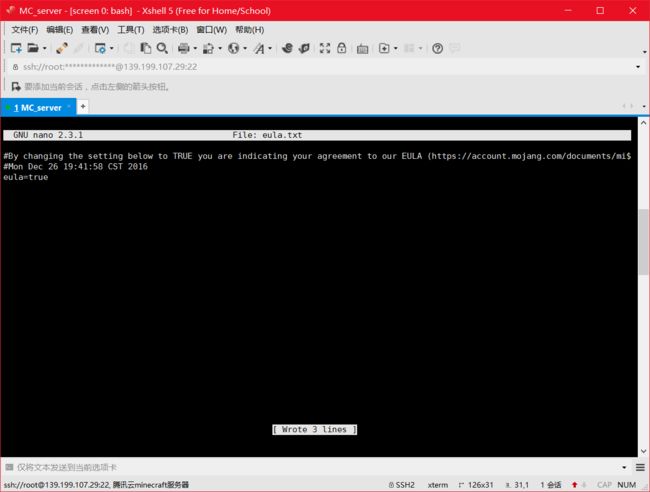The height and width of the screenshot is (492, 650).
Task: Click the compose bar text input field
Action: click(x=317, y=468)
